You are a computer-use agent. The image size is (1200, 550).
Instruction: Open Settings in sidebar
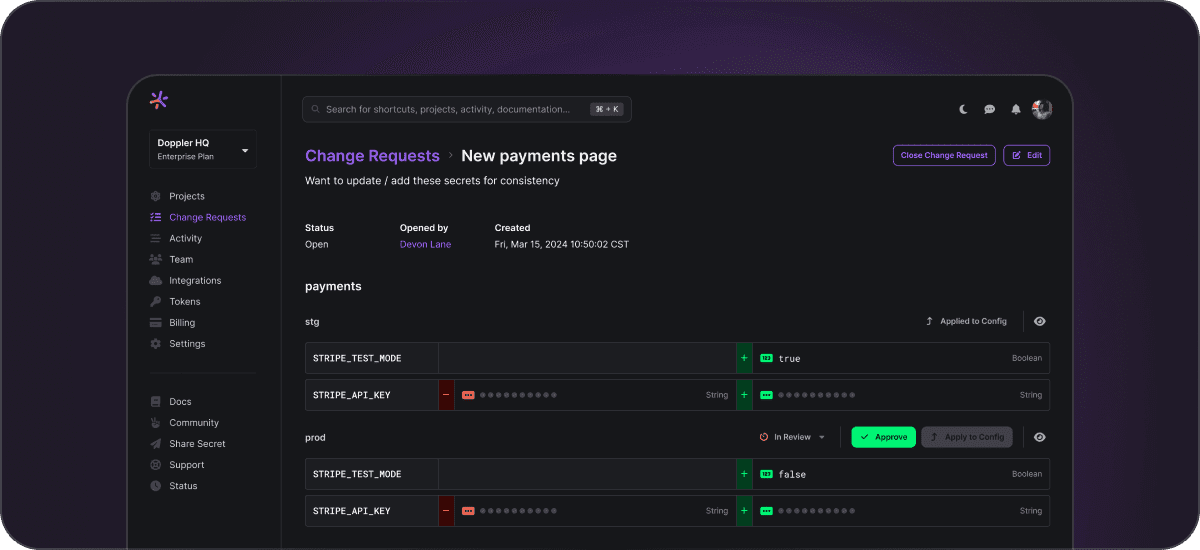(x=177, y=343)
